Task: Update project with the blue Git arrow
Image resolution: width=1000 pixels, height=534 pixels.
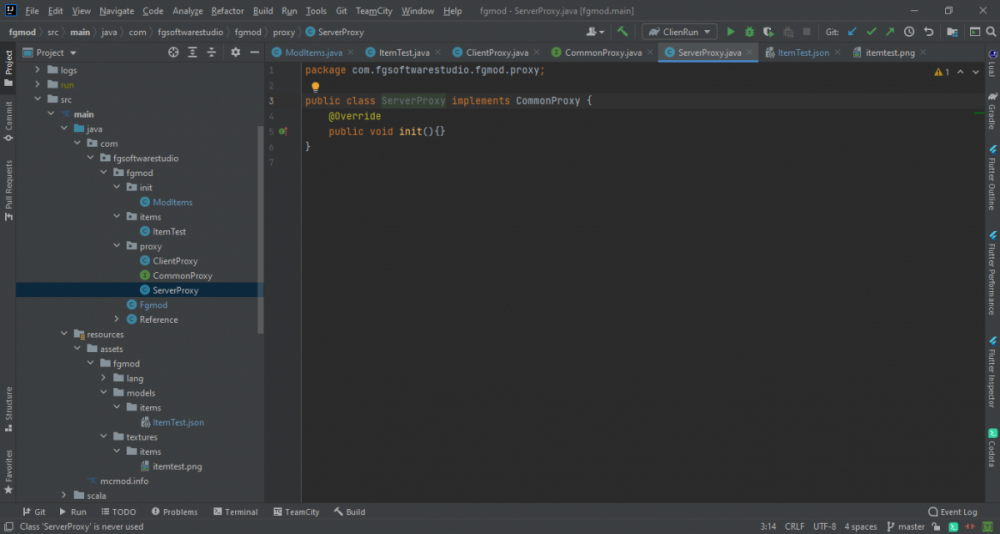Action: point(851,31)
